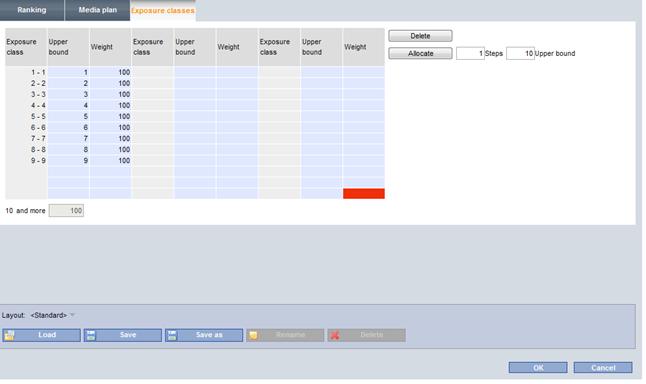The image size is (646, 384).
Task: Switch to the Media plan tab
Action: coord(98,10)
